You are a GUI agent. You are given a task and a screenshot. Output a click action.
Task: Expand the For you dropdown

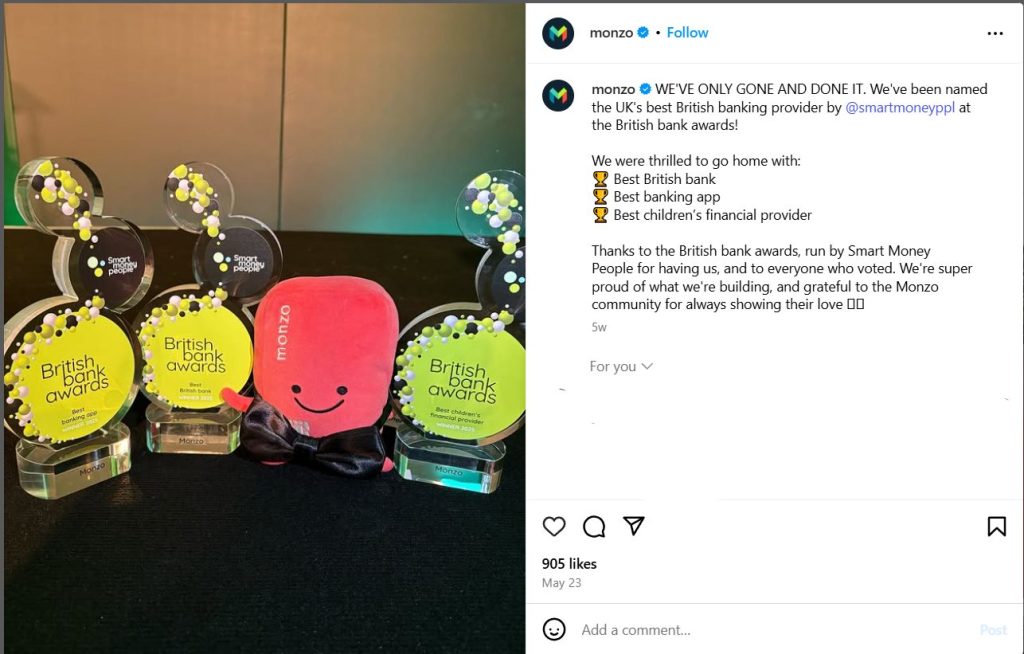(x=620, y=367)
